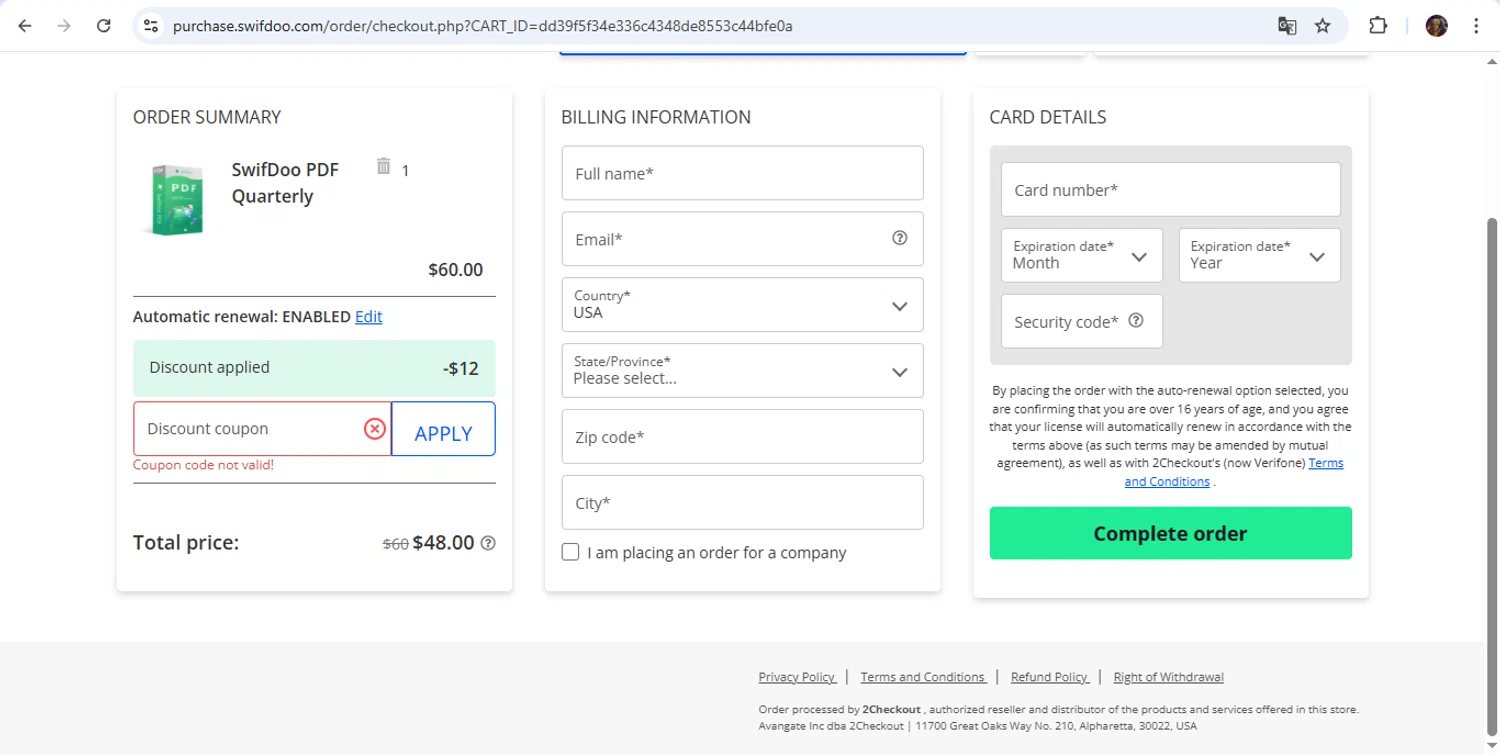Screen dimensions: 1500x755
Task: Open Expiration date Year dropdown
Action: click(1260, 255)
